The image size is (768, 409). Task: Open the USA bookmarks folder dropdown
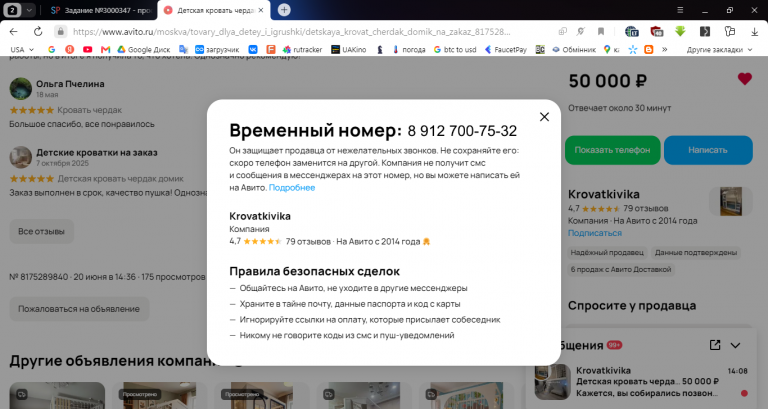22,49
